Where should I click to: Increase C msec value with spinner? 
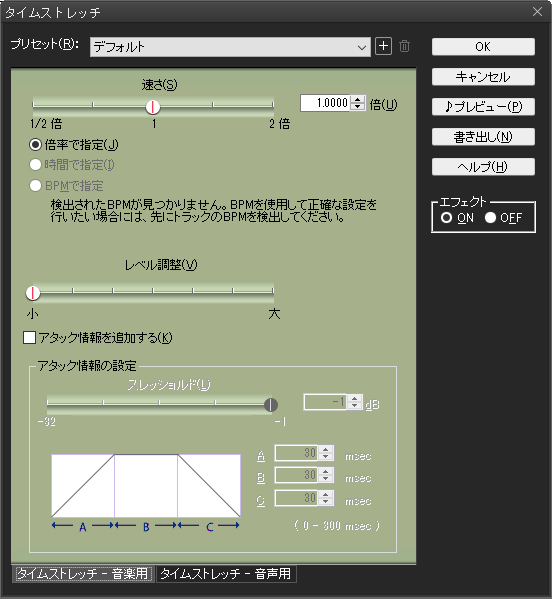[x=326, y=495]
